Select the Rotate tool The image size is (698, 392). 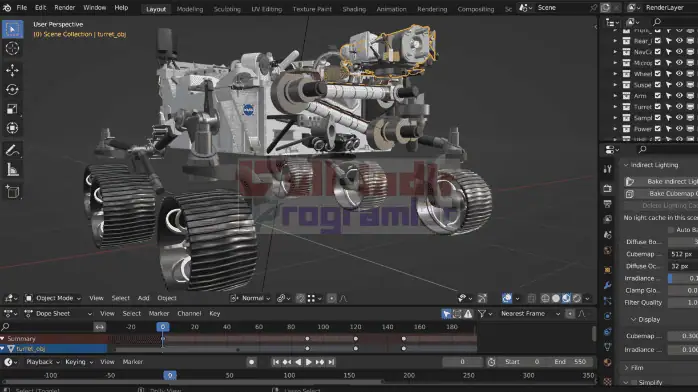(12, 89)
